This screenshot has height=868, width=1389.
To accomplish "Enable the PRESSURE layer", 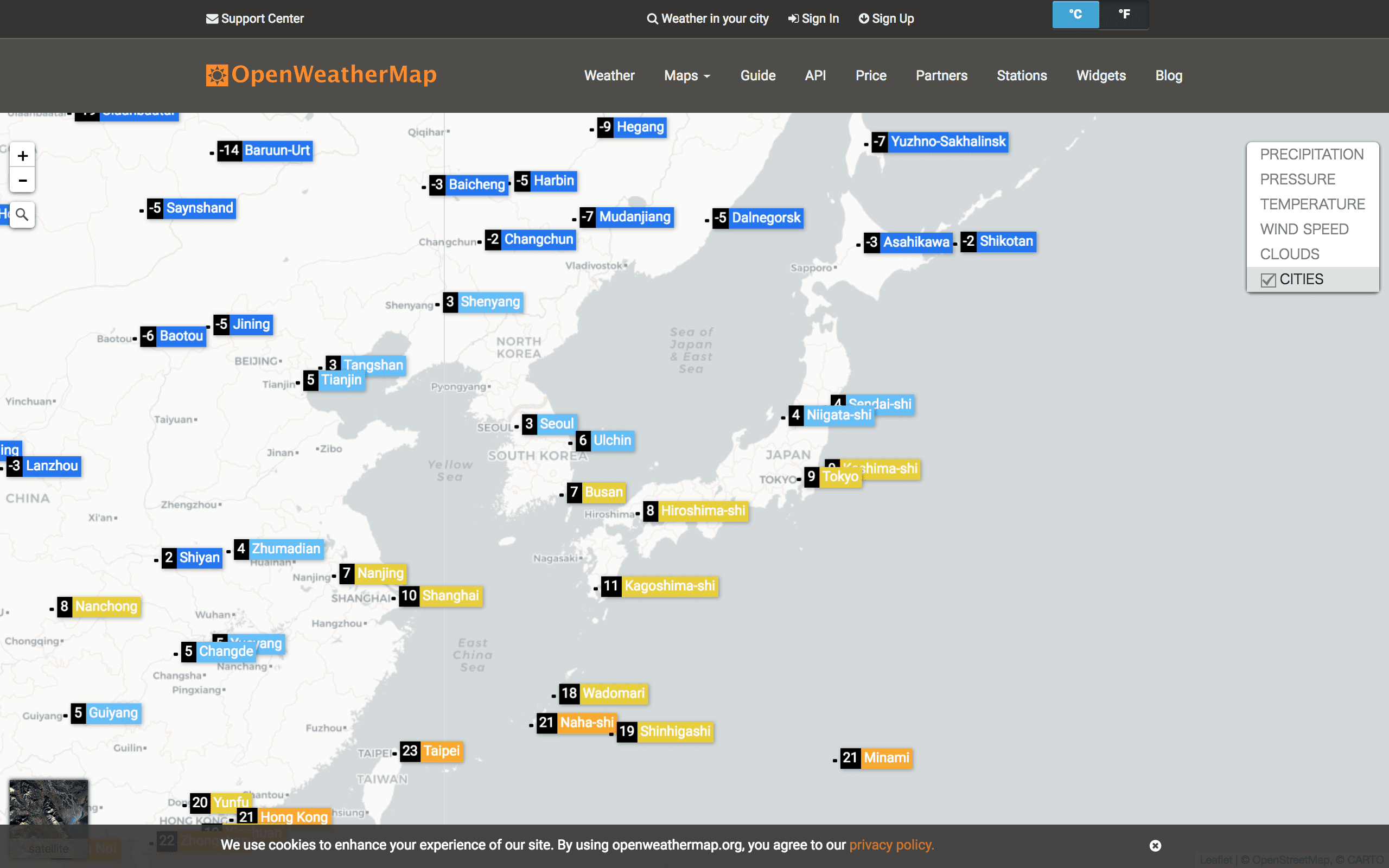I will tap(1297, 179).
